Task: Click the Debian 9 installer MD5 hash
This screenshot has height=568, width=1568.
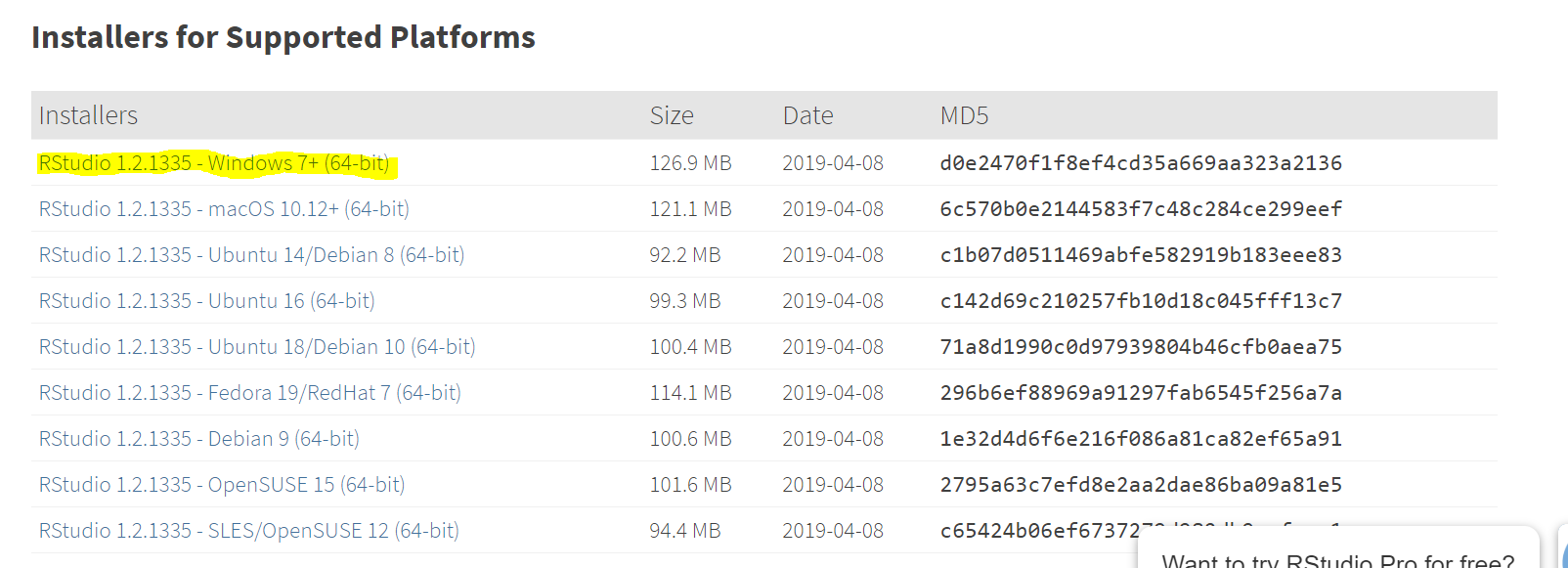Action: click(x=1140, y=439)
